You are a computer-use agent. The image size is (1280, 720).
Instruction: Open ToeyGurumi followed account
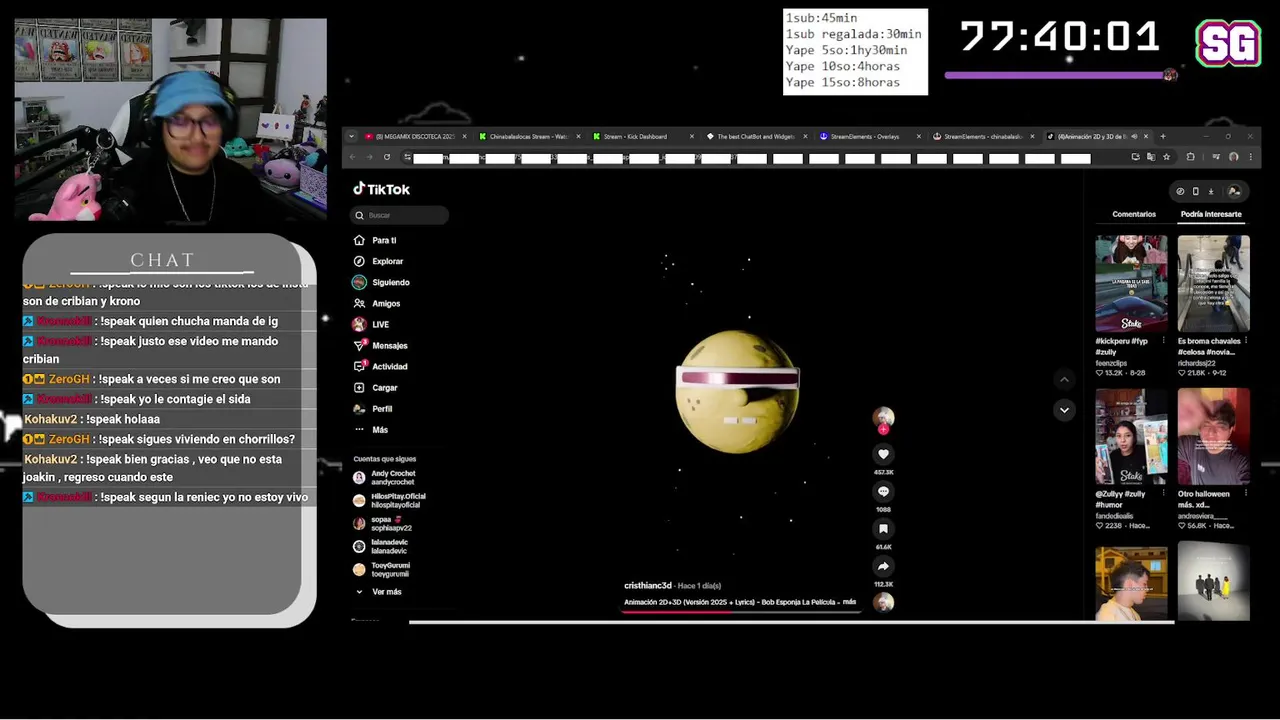[x=381, y=569]
